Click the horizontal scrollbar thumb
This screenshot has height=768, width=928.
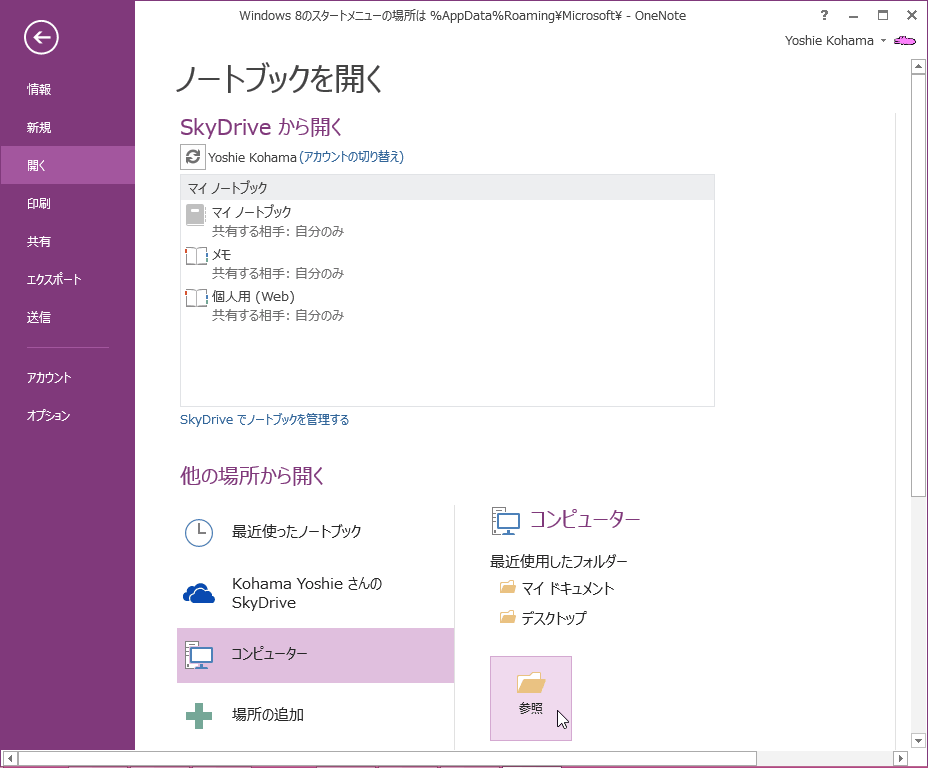pyautogui.click(x=387, y=758)
